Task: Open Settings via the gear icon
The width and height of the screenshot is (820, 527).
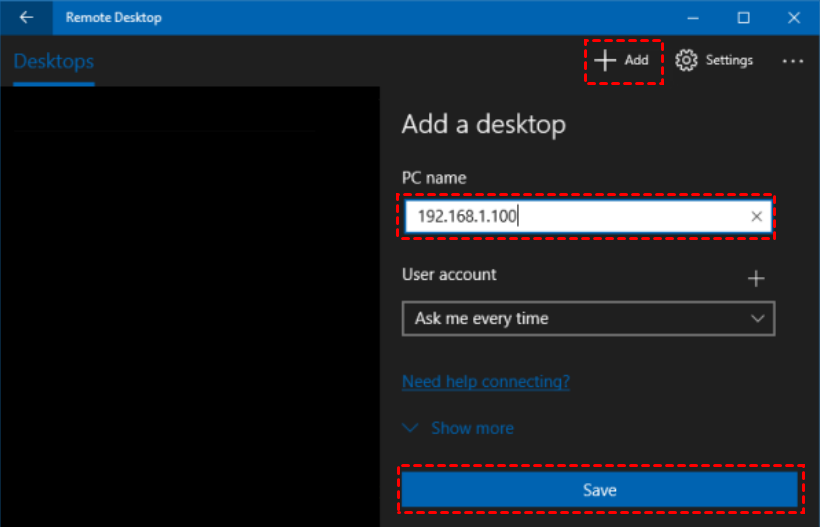Action: point(686,60)
